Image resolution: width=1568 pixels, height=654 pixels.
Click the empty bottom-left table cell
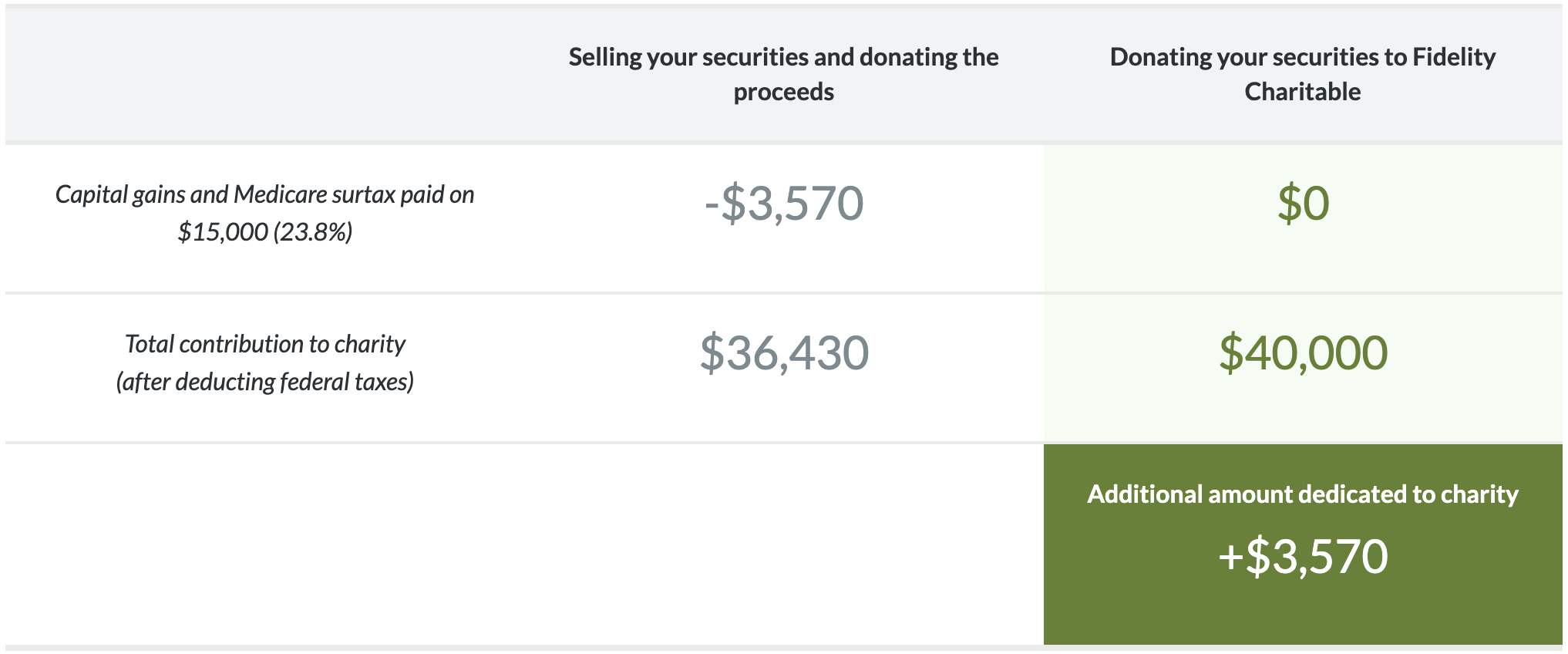pos(264,544)
